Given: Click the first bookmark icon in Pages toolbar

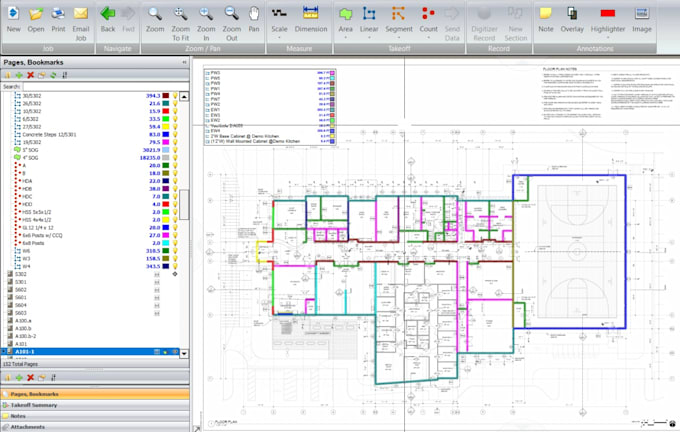Looking at the screenshot, I should (8, 75).
